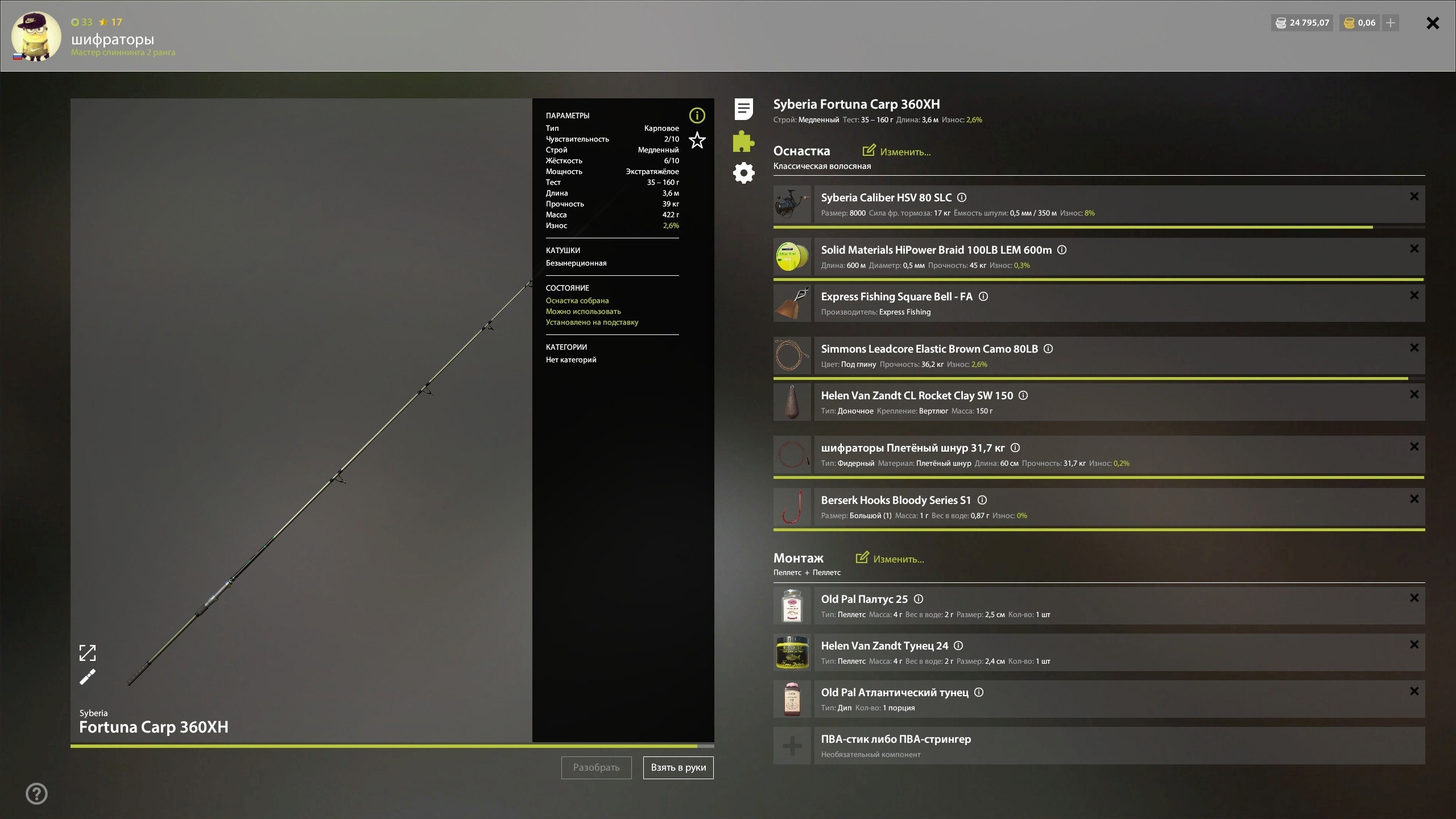This screenshot has width=1456, height=819.
Task: Click the pencil rename rod icon
Action: [87, 677]
